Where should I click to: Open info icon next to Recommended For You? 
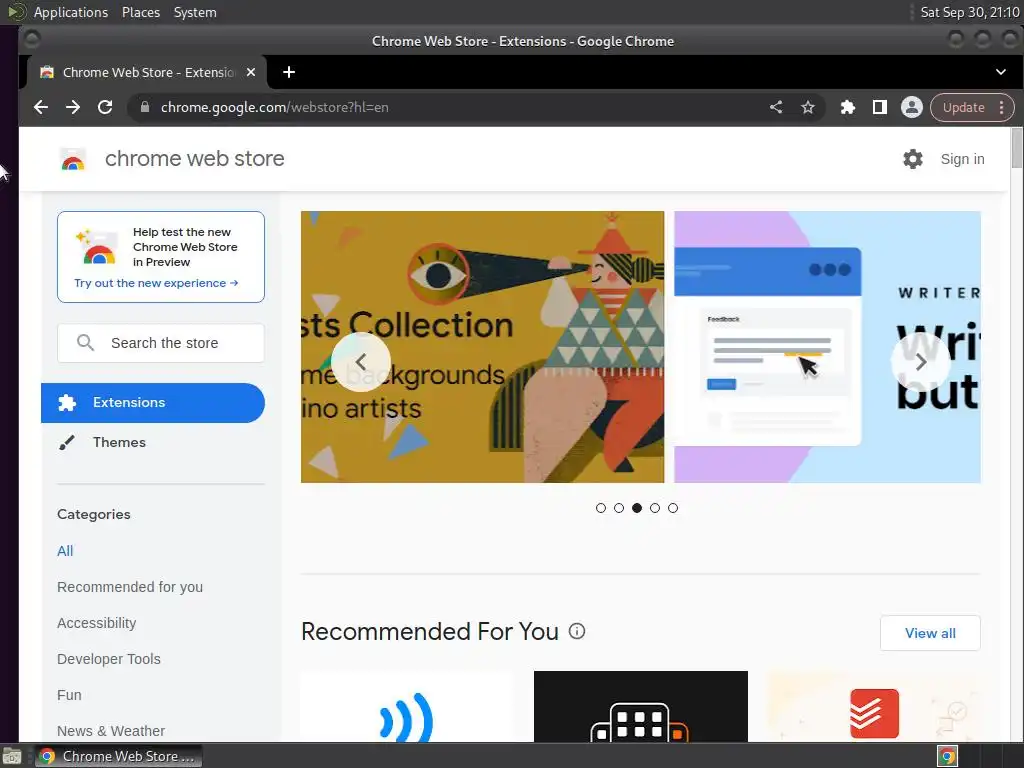pos(577,631)
